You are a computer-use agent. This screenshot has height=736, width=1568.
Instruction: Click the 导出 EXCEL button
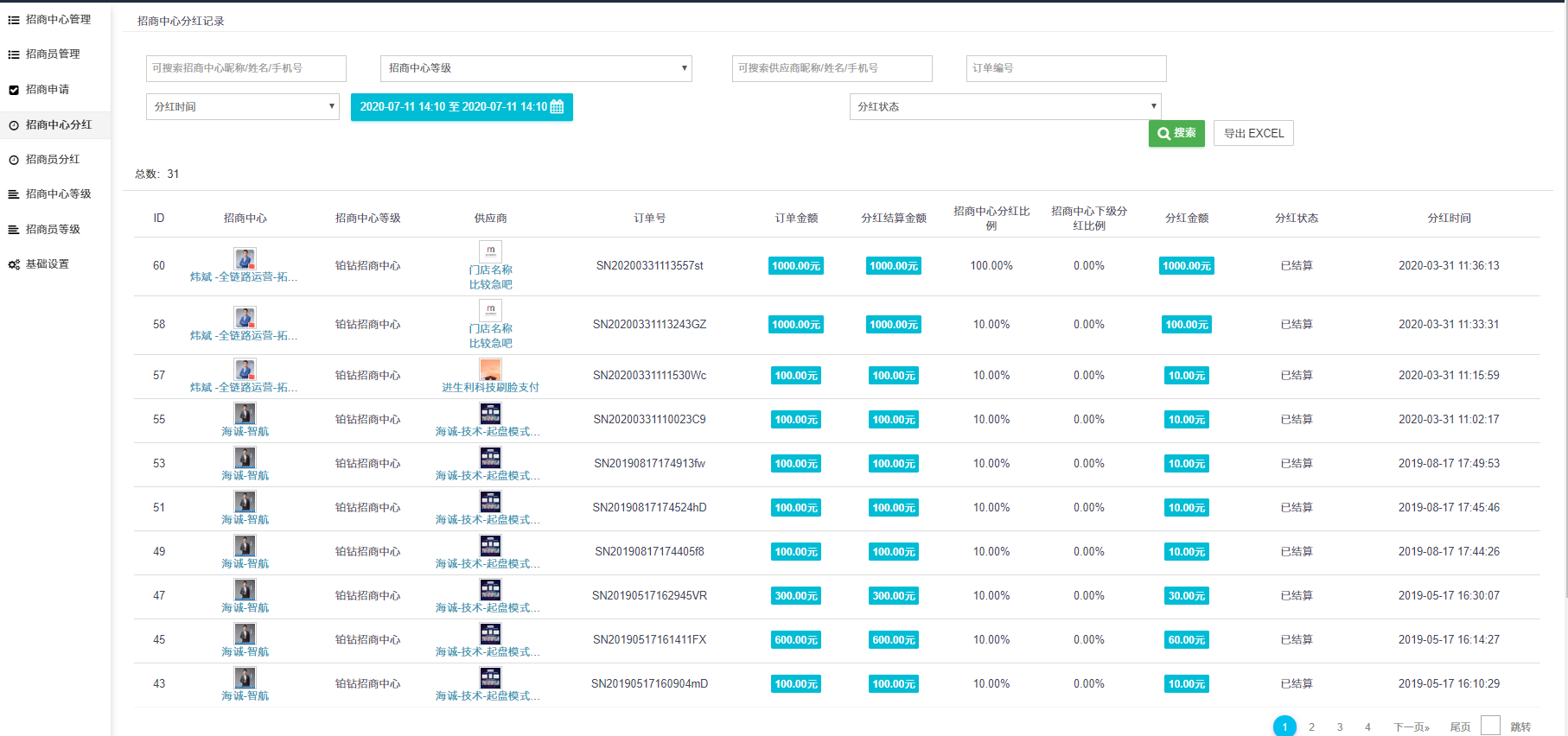[1253, 134]
